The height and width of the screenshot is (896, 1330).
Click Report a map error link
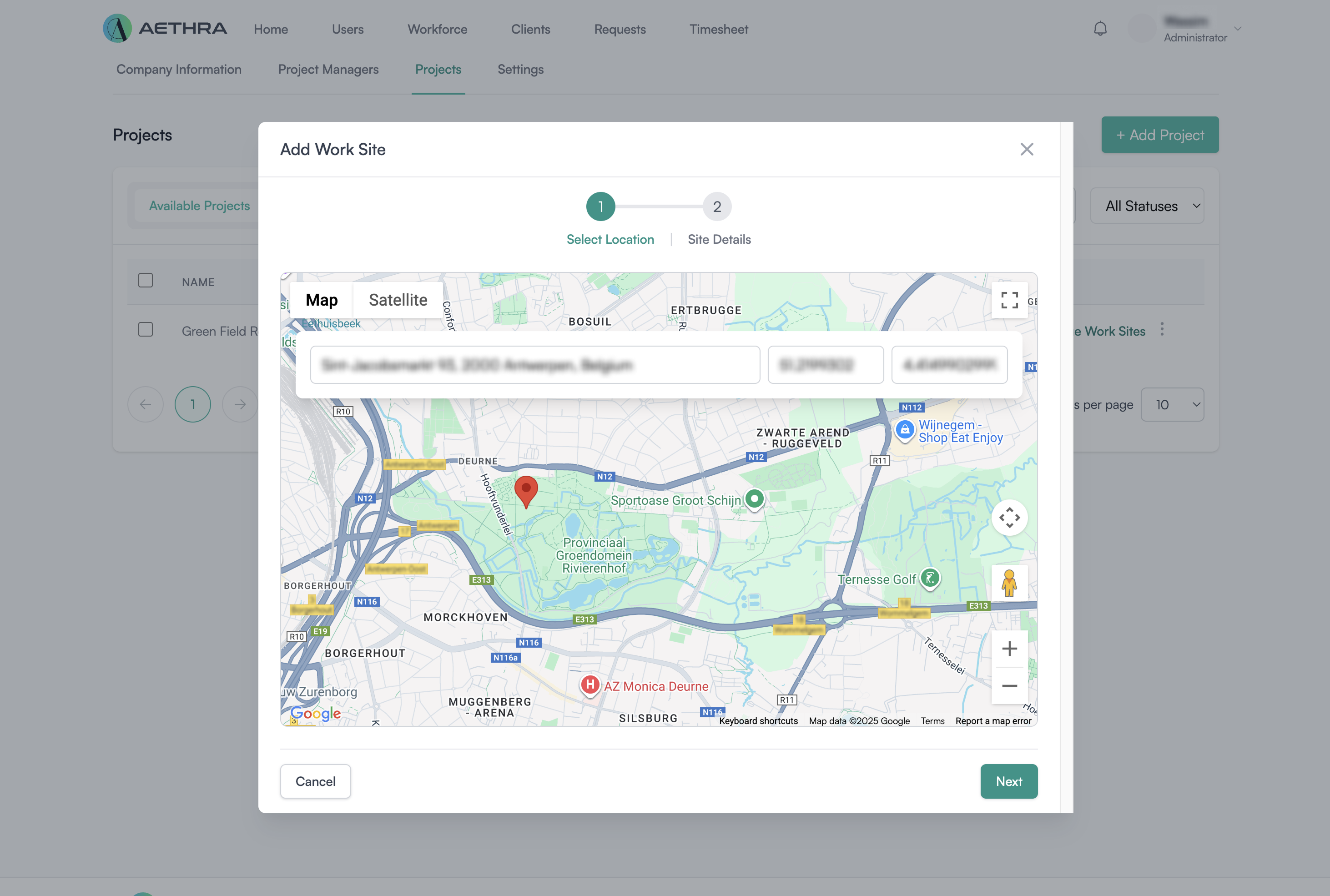click(993, 721)
